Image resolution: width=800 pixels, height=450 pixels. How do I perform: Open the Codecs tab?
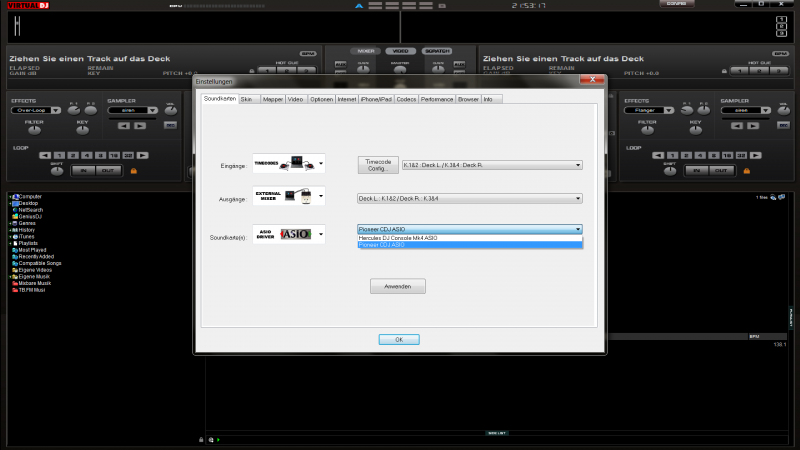pos(406,99)
